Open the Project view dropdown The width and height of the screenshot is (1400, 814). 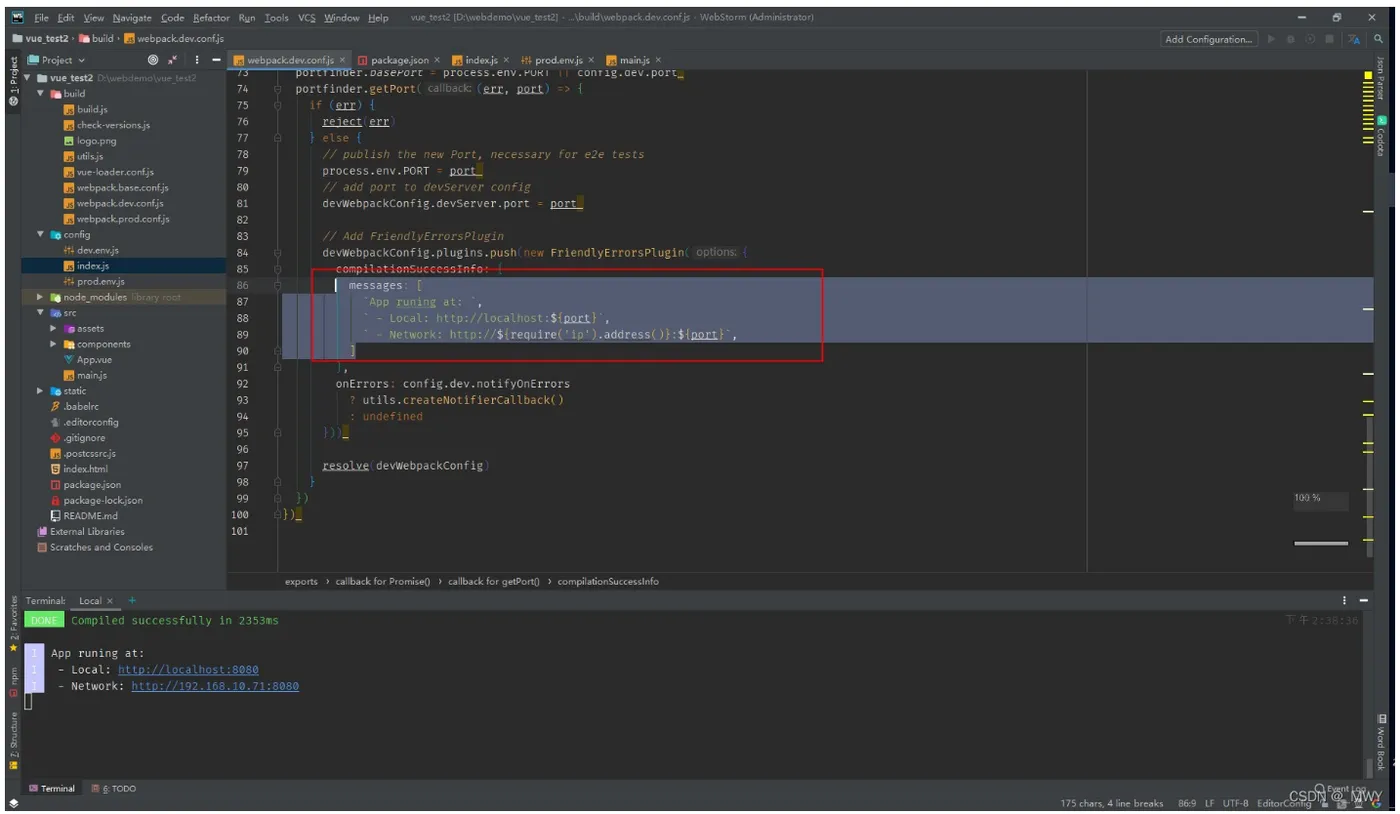(57, 60)
